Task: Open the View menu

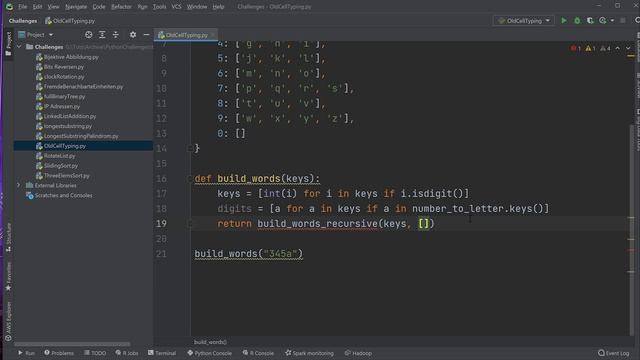Action: pos(53,7)
